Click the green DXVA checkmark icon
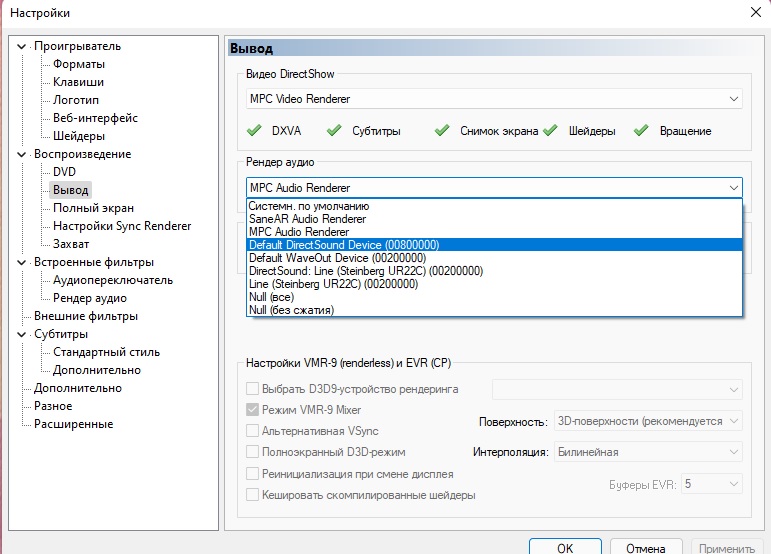771x554 pixels. pos(255,131)
